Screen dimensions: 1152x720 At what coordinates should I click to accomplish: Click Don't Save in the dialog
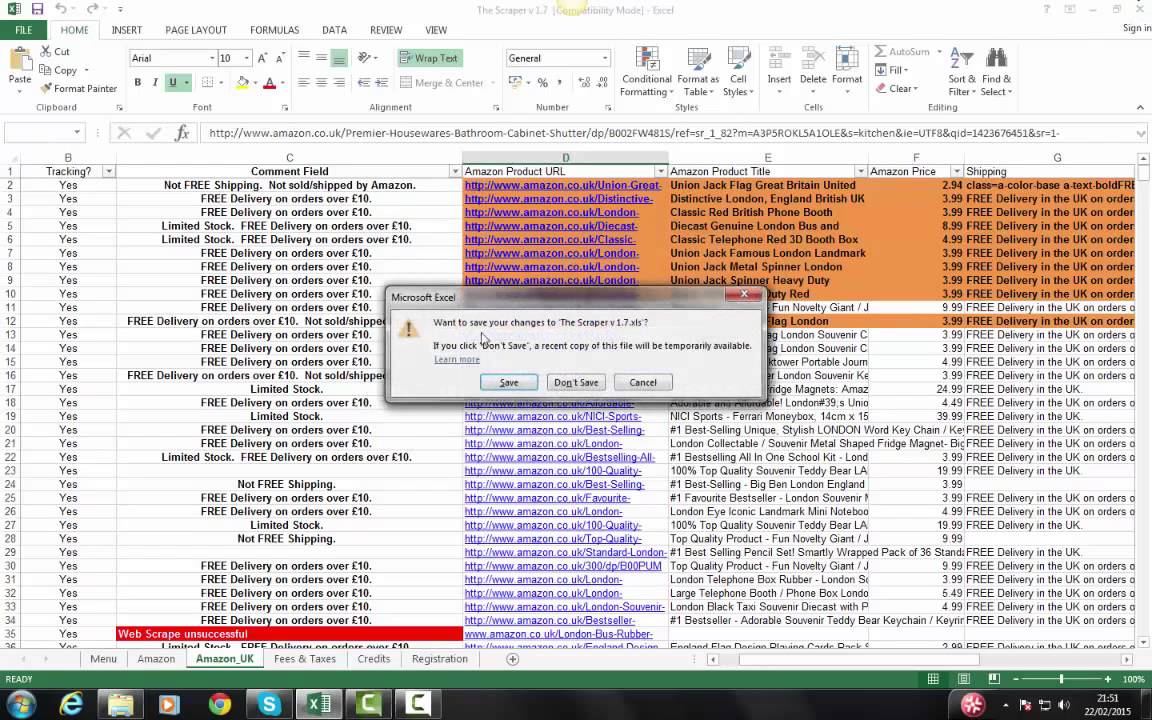(x=576, y=383)
